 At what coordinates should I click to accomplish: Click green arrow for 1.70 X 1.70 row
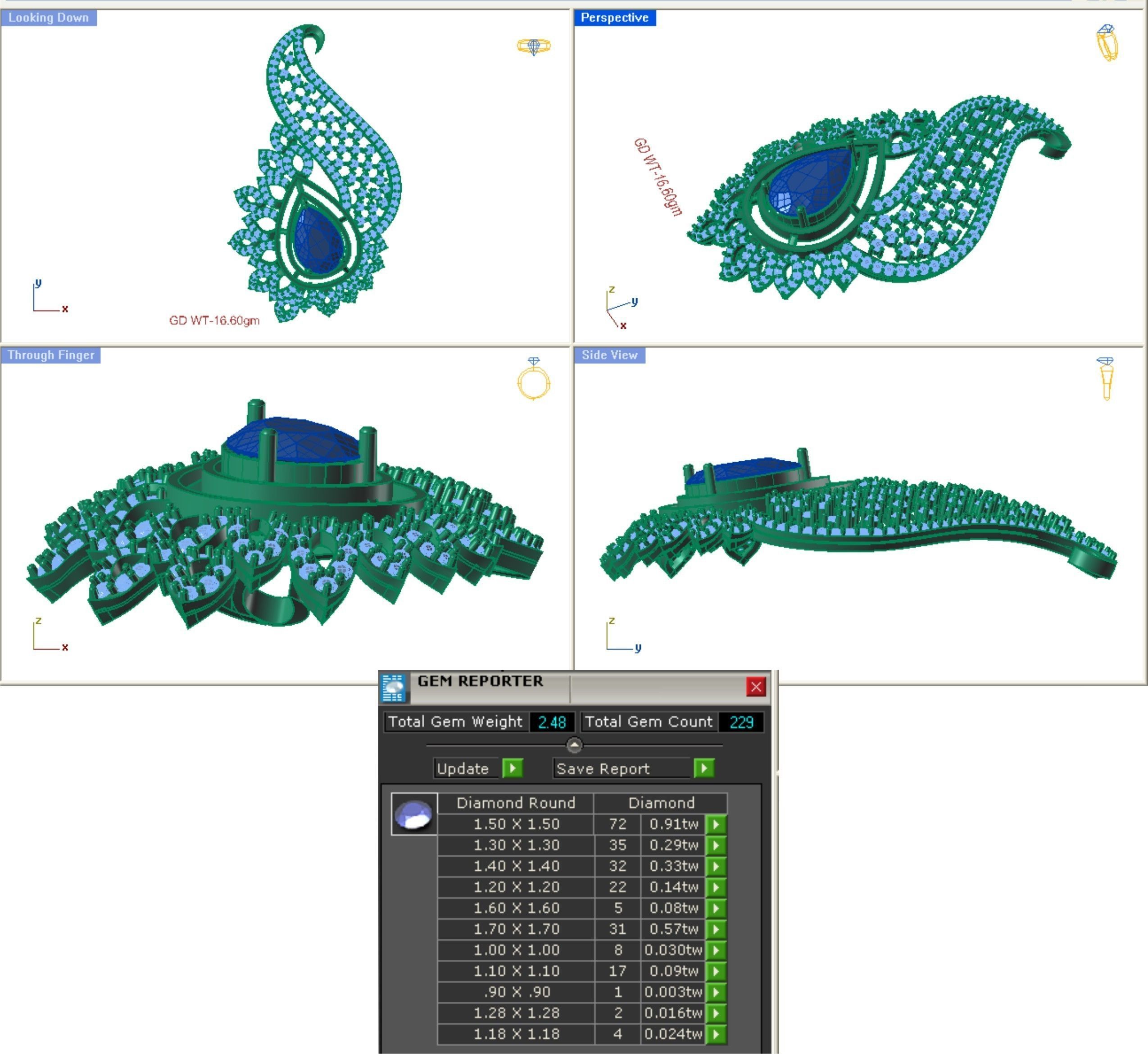point(716,929)
